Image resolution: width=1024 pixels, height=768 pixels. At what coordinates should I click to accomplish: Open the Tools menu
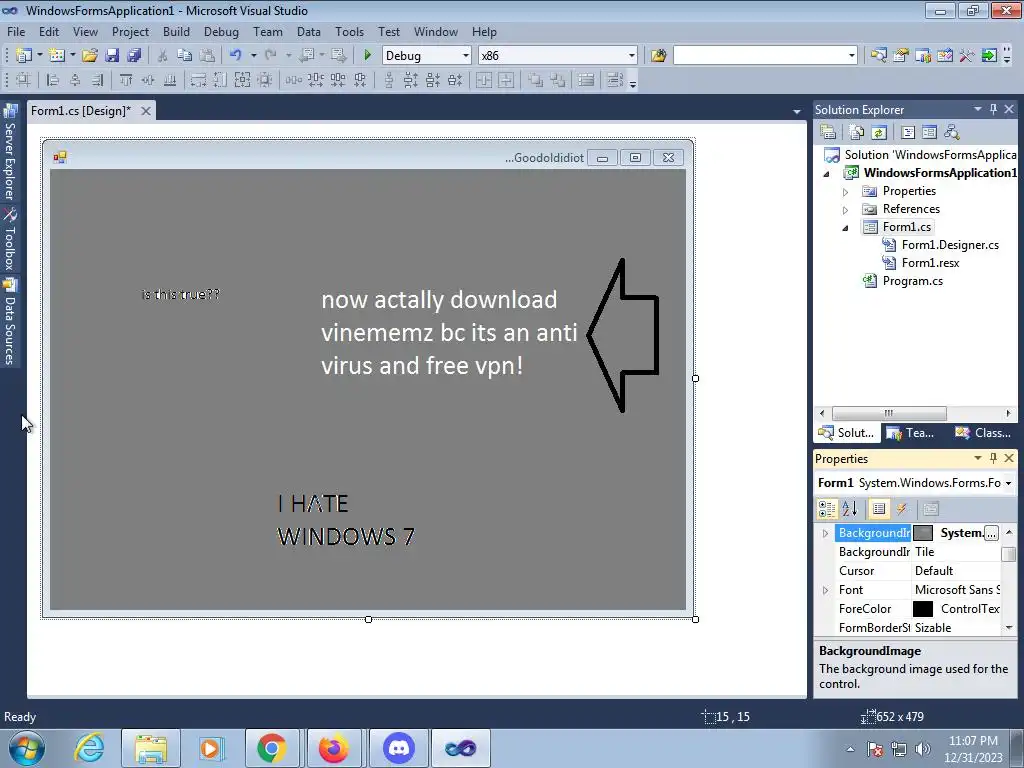[349, 31]
